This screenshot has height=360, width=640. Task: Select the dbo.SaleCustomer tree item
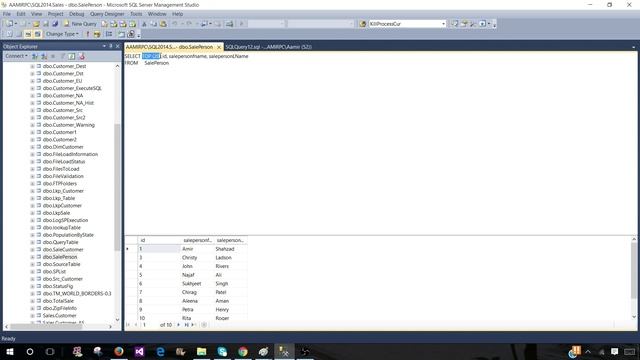[63, 249]
